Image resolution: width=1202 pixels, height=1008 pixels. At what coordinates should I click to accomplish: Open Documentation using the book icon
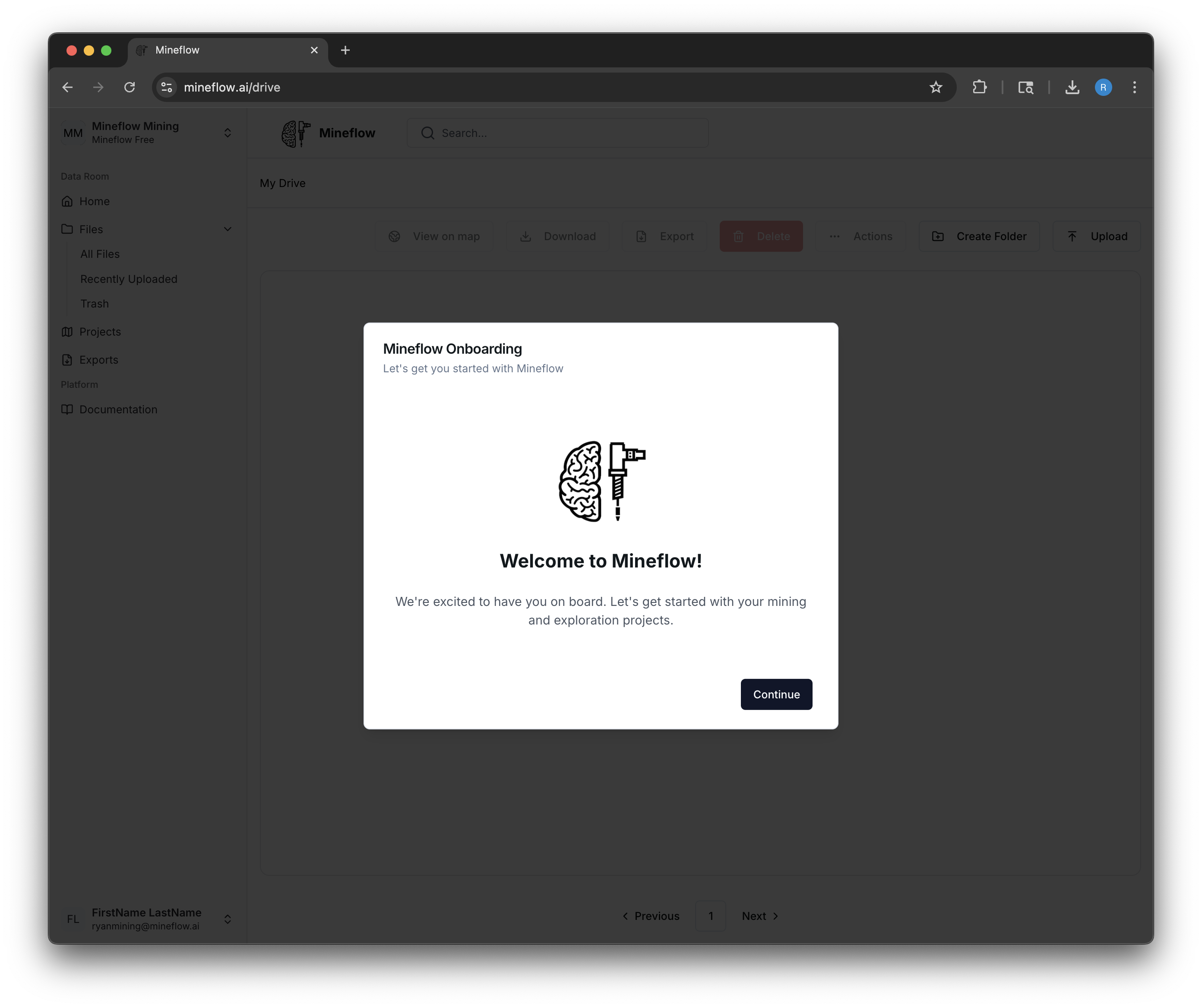point(67,409)
